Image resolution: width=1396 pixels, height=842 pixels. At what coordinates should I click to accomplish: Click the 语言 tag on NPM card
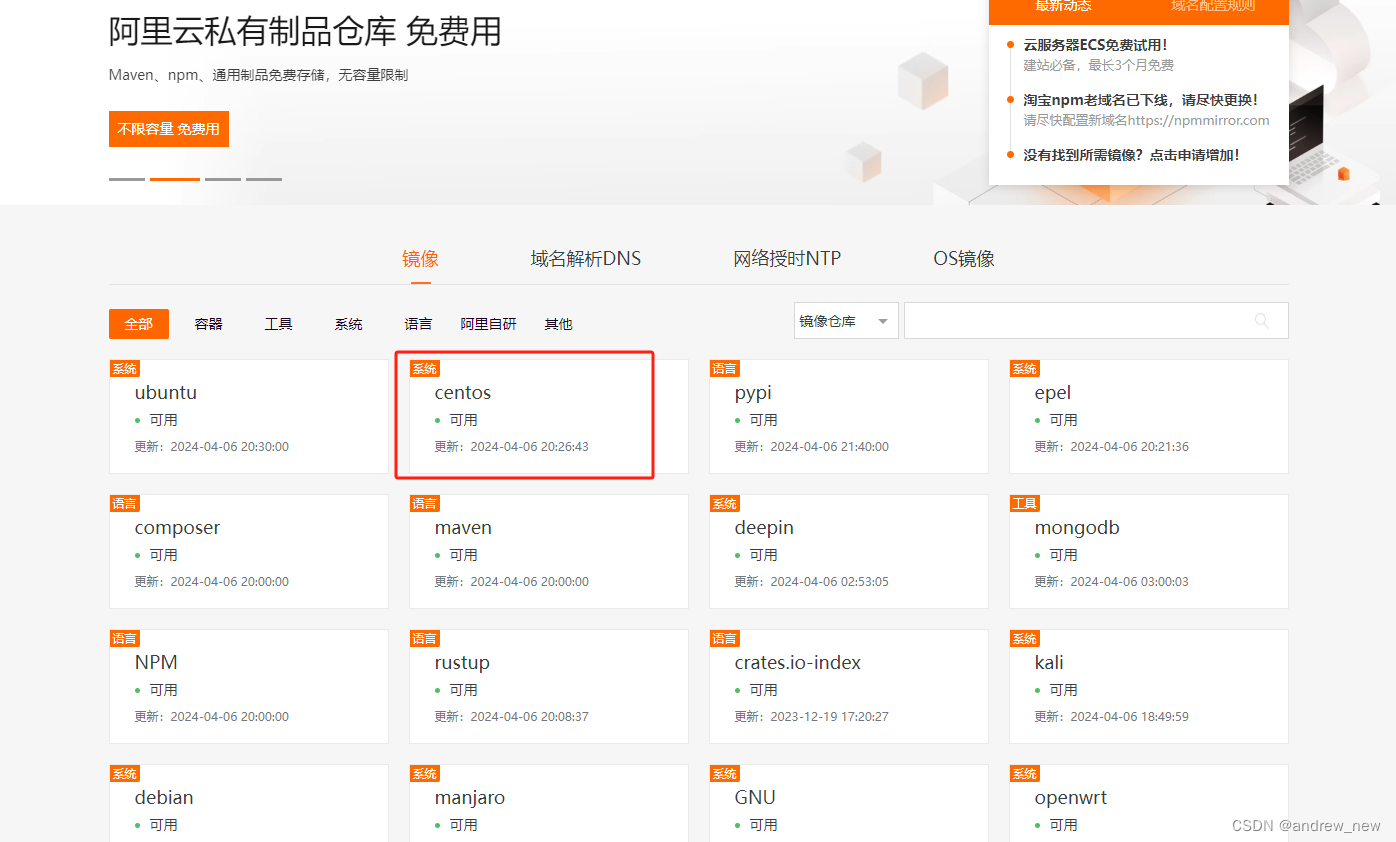pyautogui.click(x=124, y=638)
